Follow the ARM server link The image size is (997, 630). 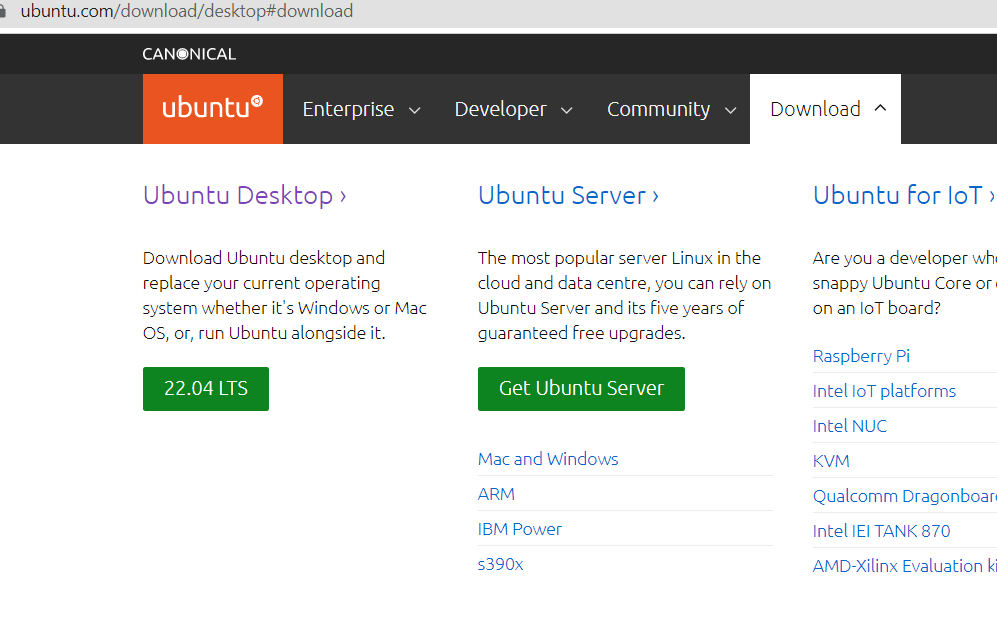[x=497, y=494]
